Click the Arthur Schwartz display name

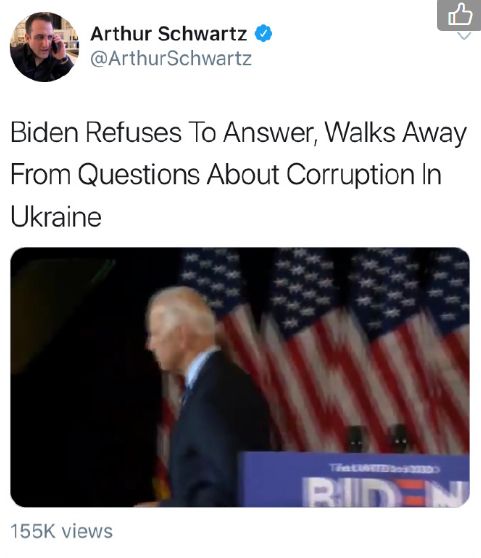tap(169, 34)
